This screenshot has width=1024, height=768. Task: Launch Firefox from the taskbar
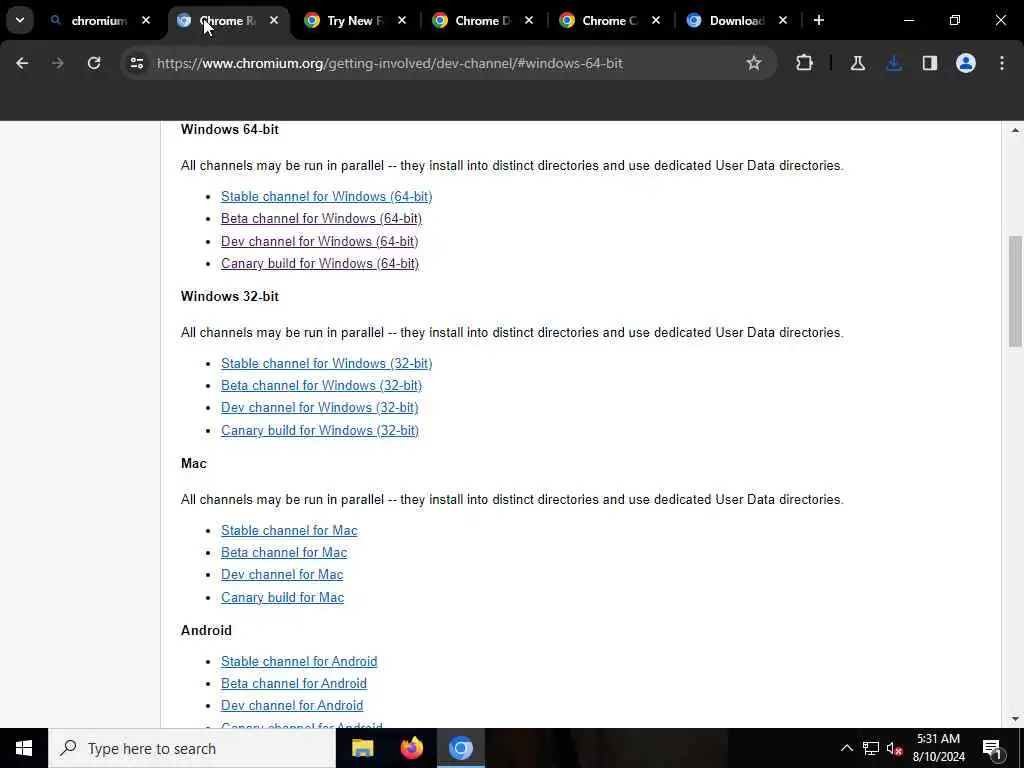pyautogui.click(x=411, y=748)
